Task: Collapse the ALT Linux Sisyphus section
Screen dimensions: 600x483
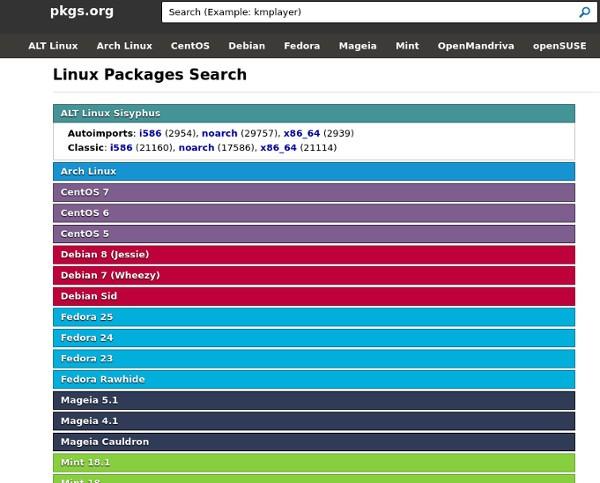Action: pos(314,113)
